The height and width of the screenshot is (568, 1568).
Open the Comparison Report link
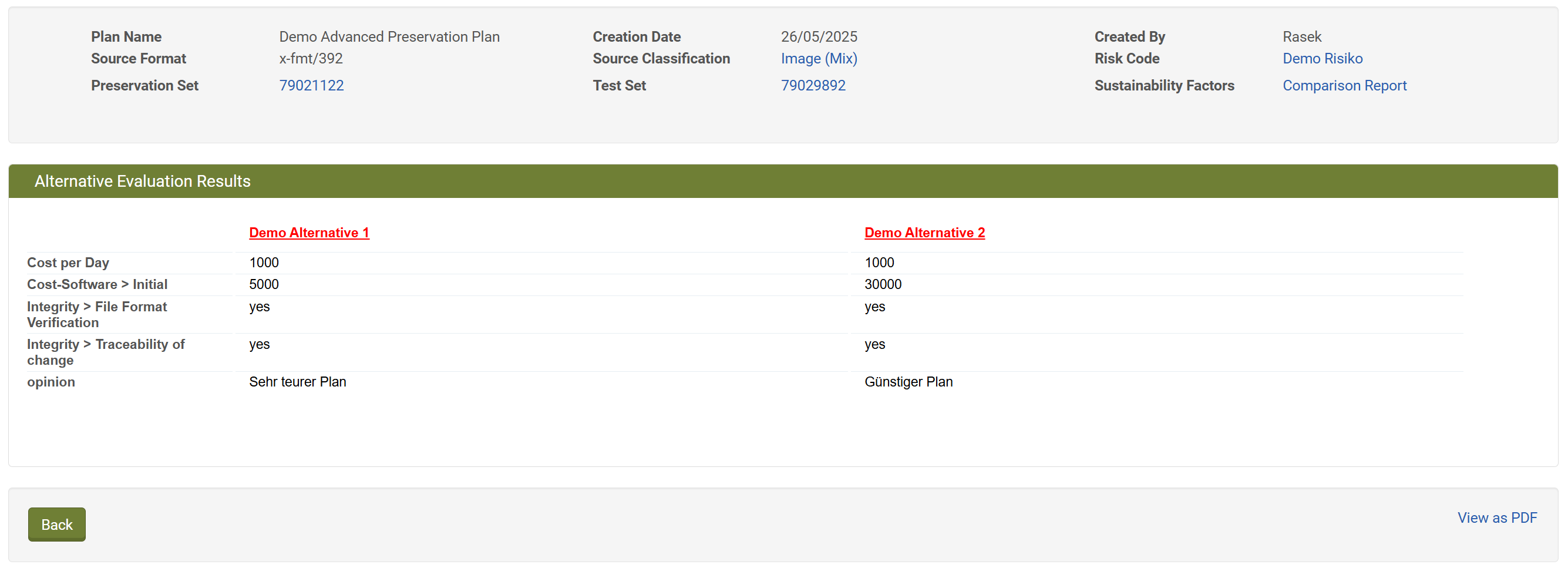(x=1344, y=85)
